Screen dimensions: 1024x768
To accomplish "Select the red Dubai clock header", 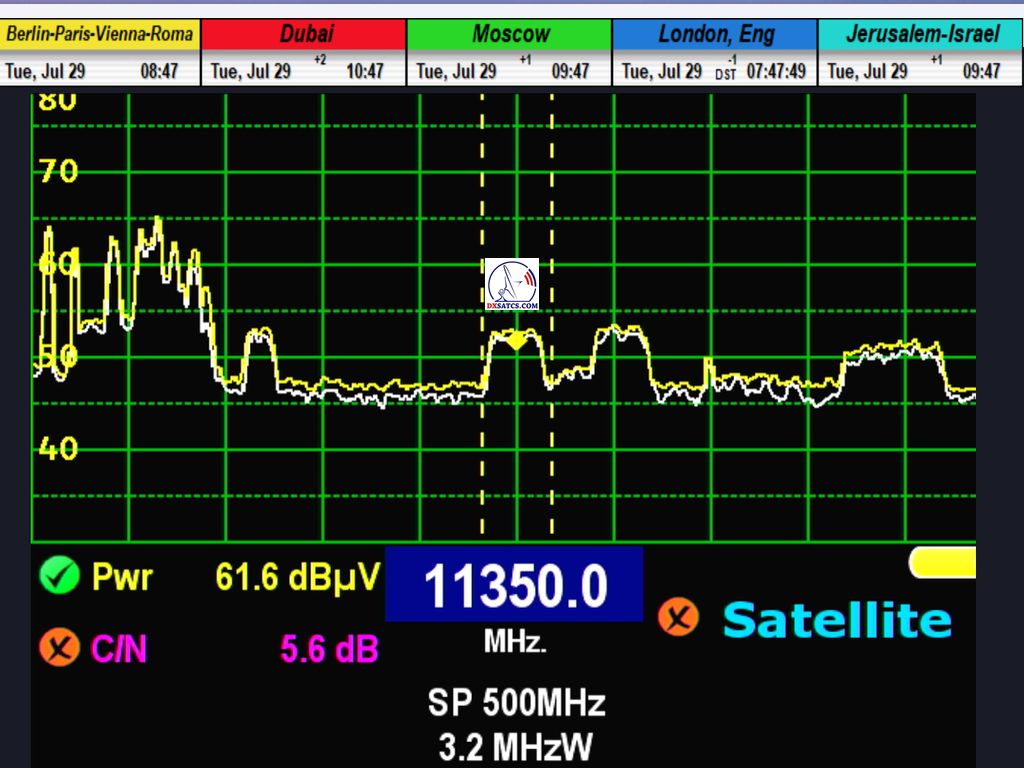I will coord(305,34).
